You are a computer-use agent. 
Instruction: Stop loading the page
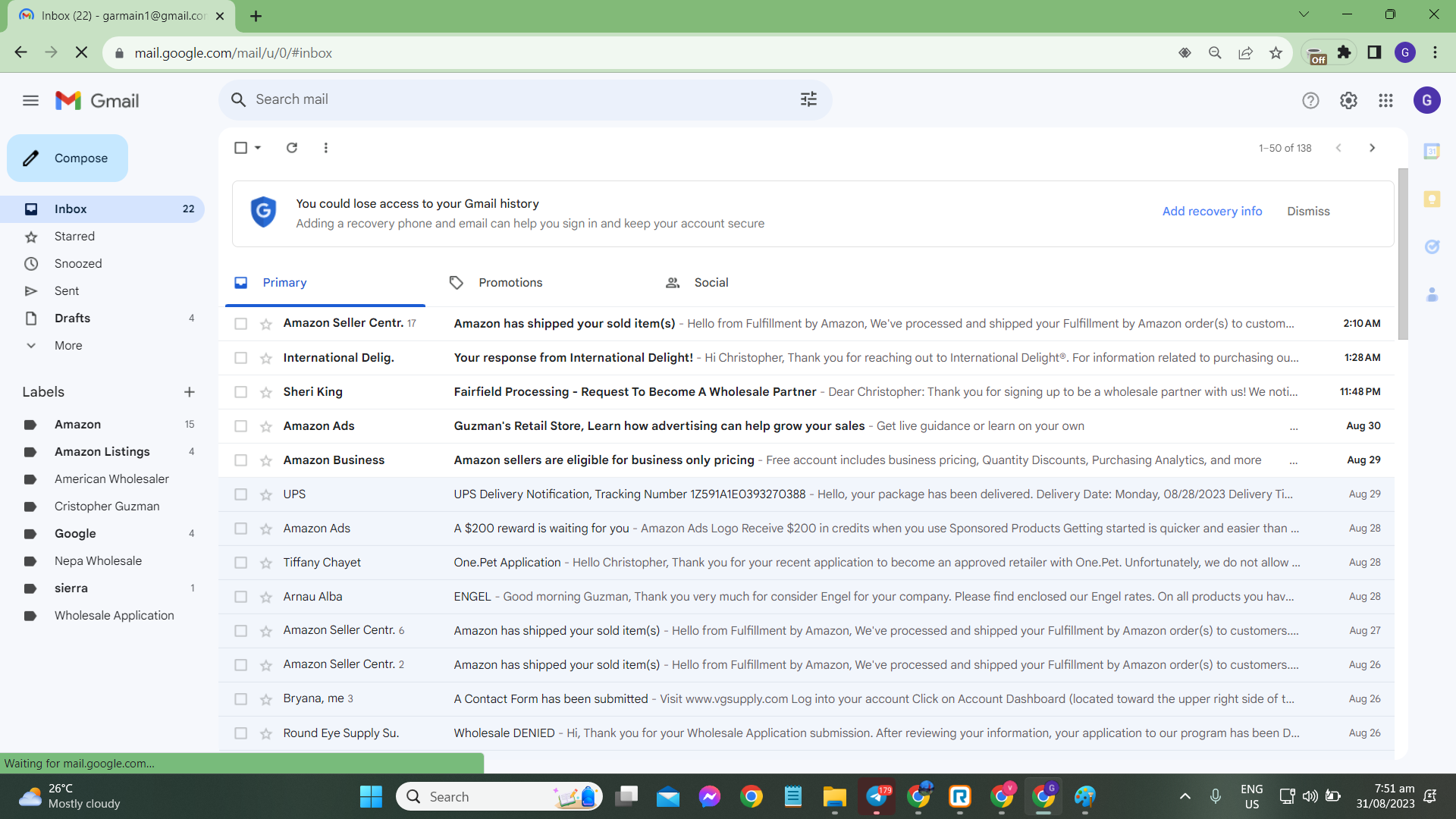[82, 52]
